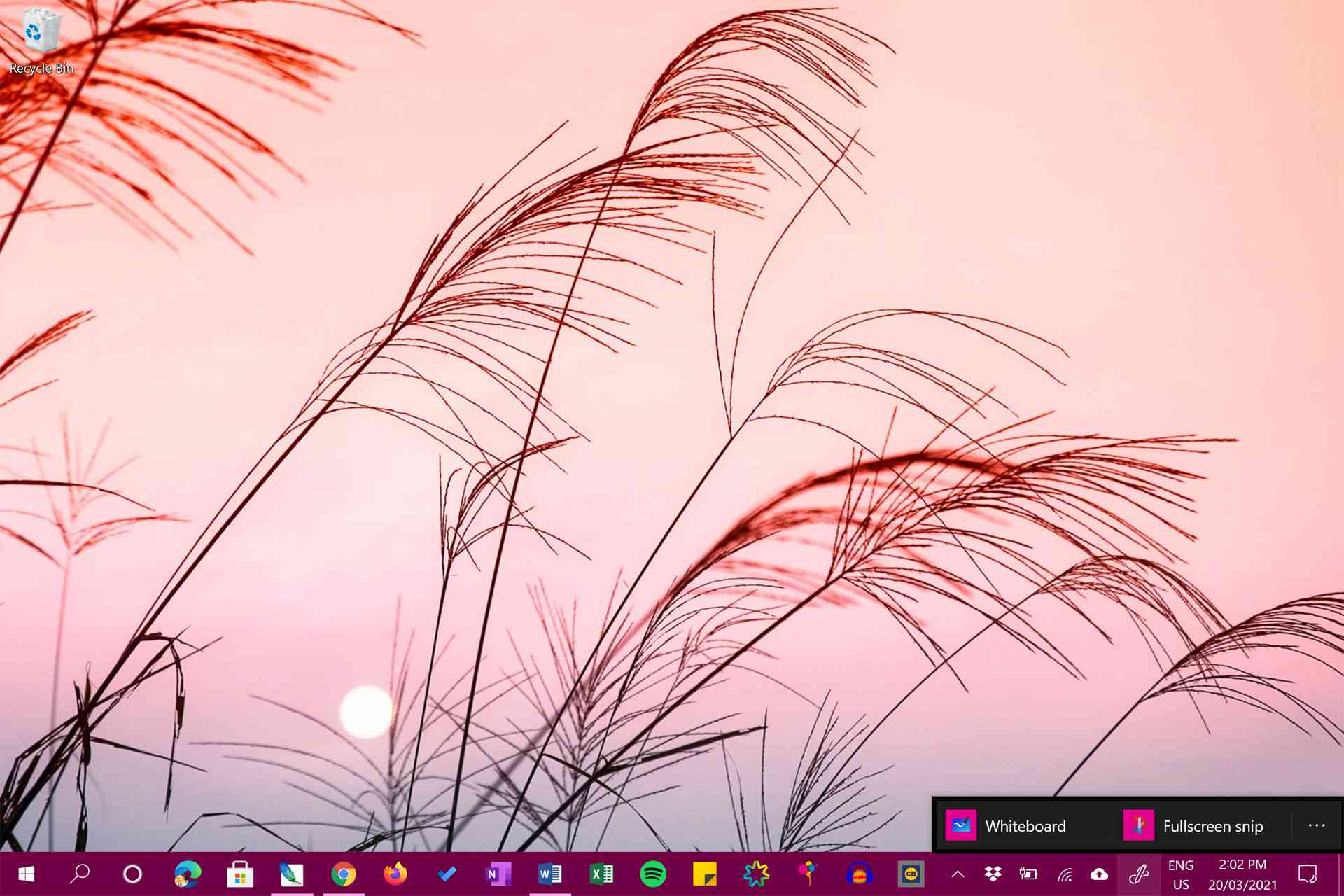Open clock showing 2:02 PM
The image size is (1344, 896).
point(1242,874)
